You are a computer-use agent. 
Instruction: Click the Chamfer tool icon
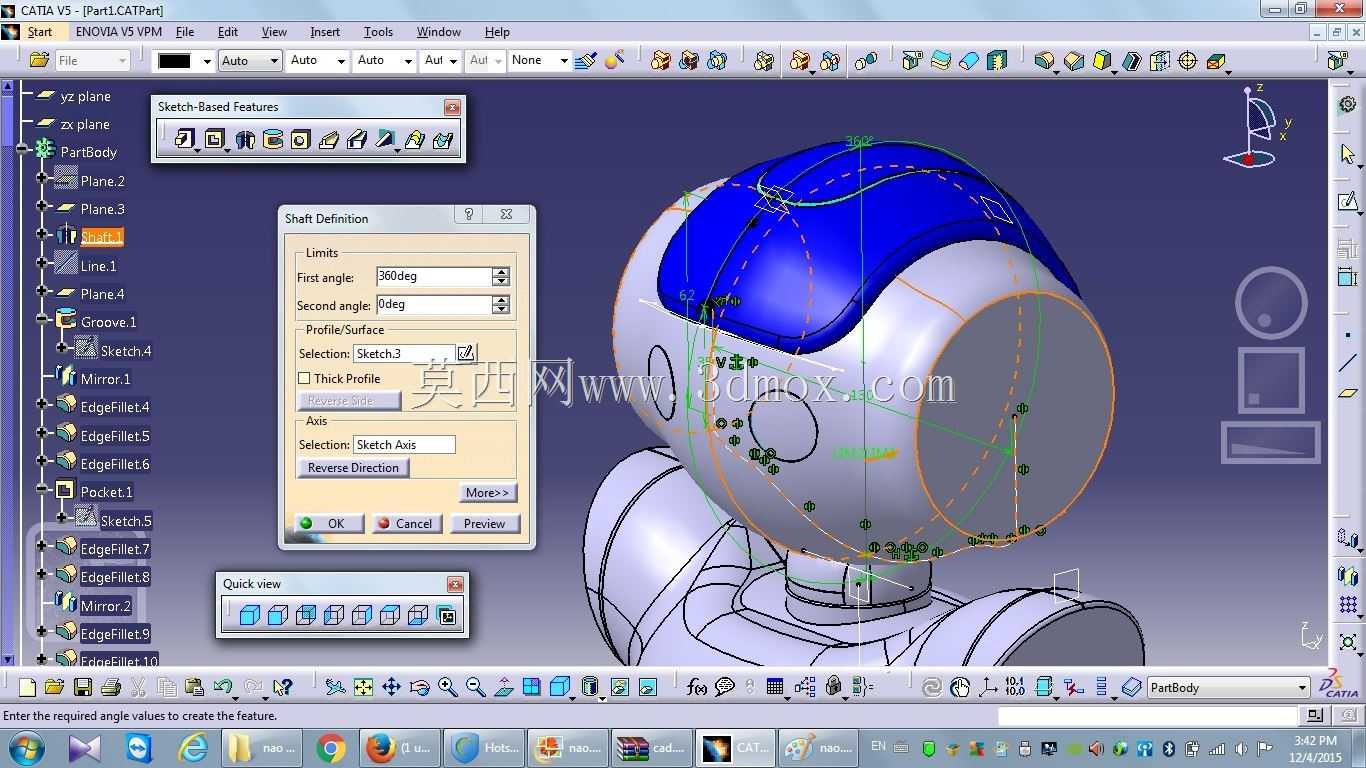(1074, 61)
